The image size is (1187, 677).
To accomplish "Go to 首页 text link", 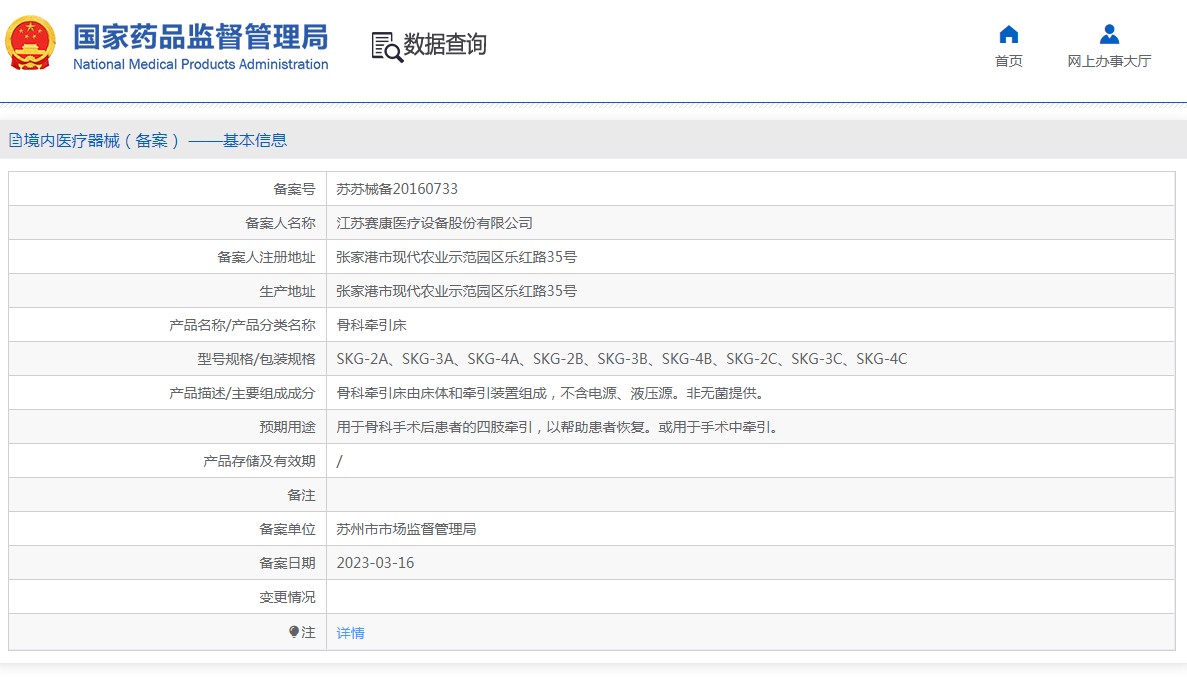I will [x=1008, y=61].
